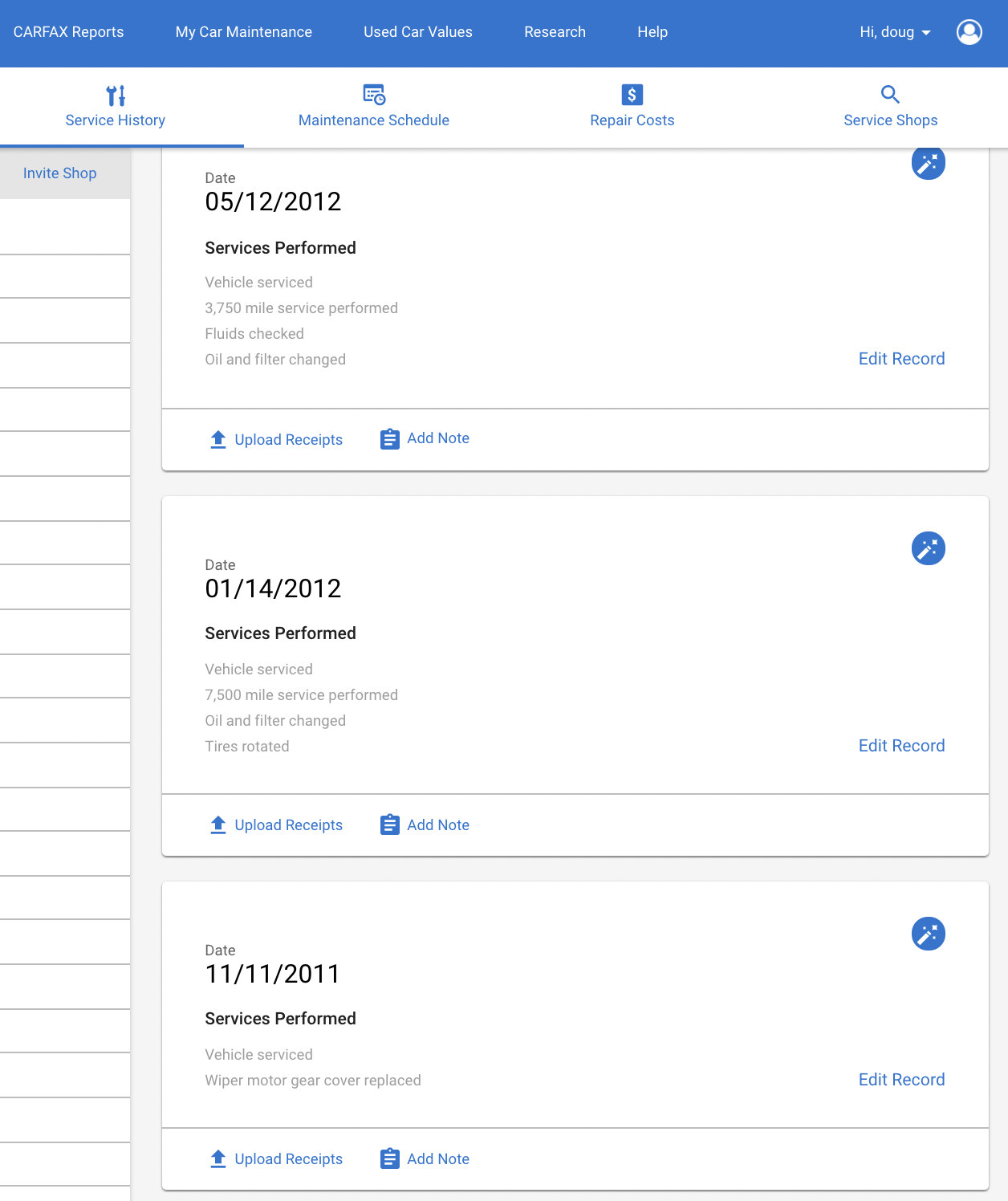Edit Record for the 11/11/2011 wiper service

[902, 1080]
